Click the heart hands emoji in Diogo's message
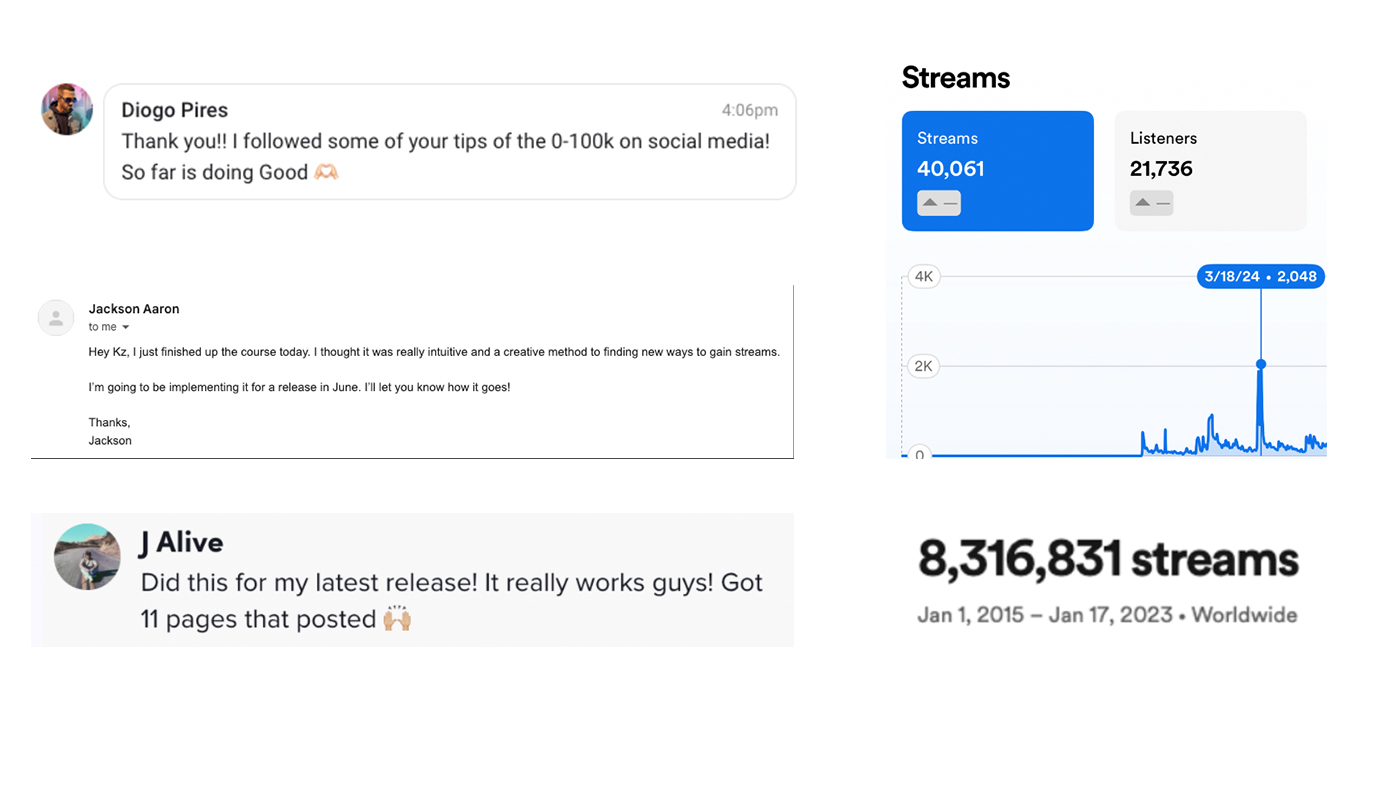The height and width of the screenshot is (790, 1400). [326, 172]
